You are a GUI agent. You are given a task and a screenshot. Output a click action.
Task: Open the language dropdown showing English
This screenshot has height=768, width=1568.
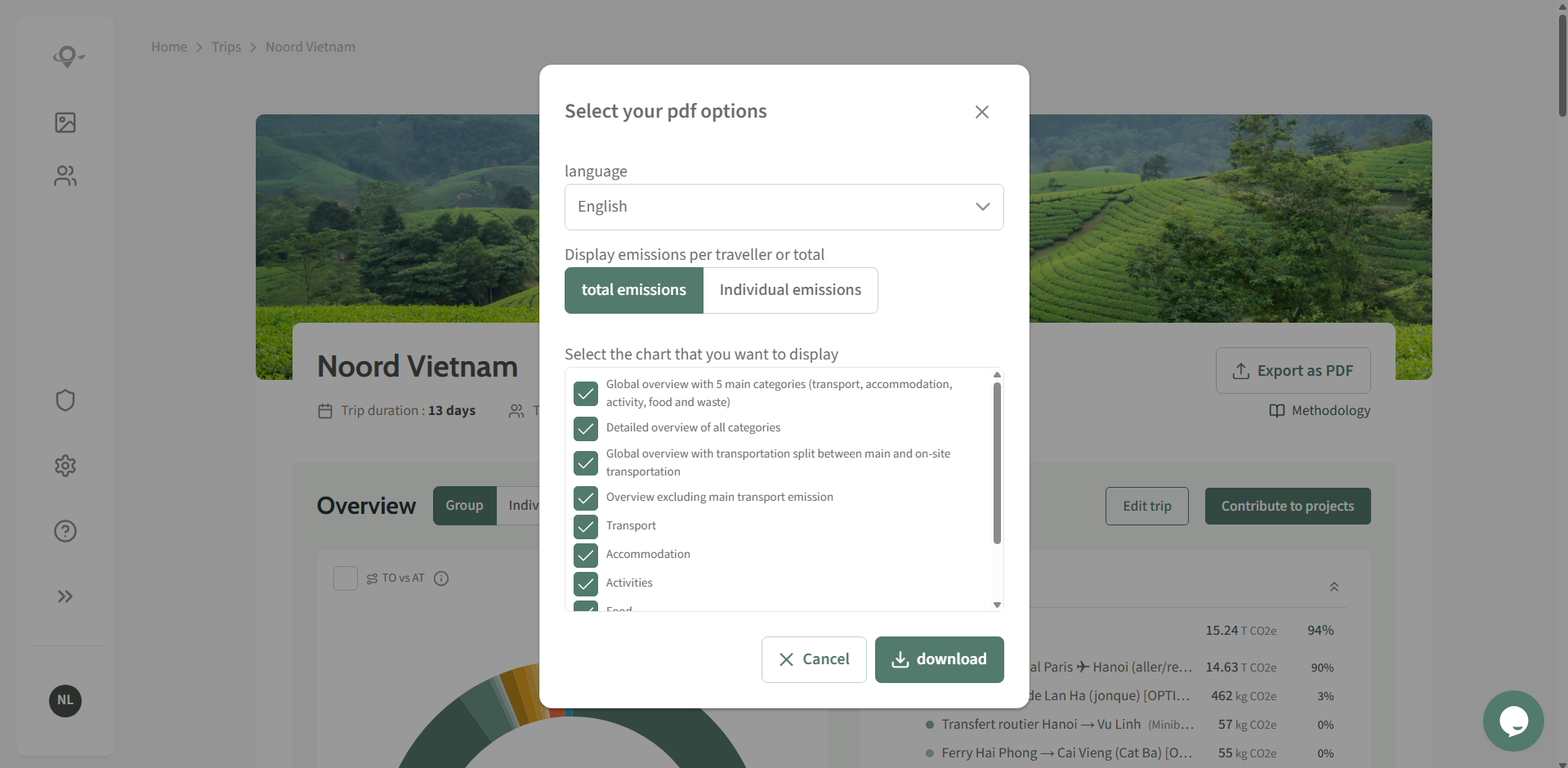(x=784, y=207)
